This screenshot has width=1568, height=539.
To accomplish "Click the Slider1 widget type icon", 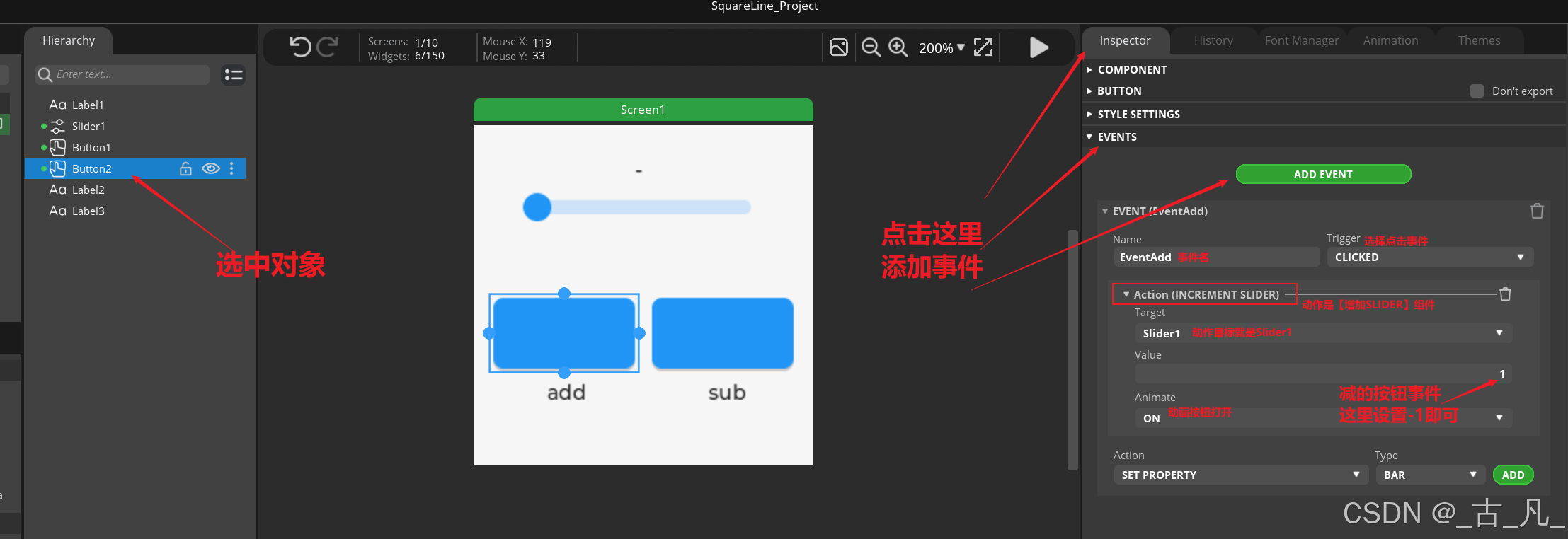I will [57, 126].
